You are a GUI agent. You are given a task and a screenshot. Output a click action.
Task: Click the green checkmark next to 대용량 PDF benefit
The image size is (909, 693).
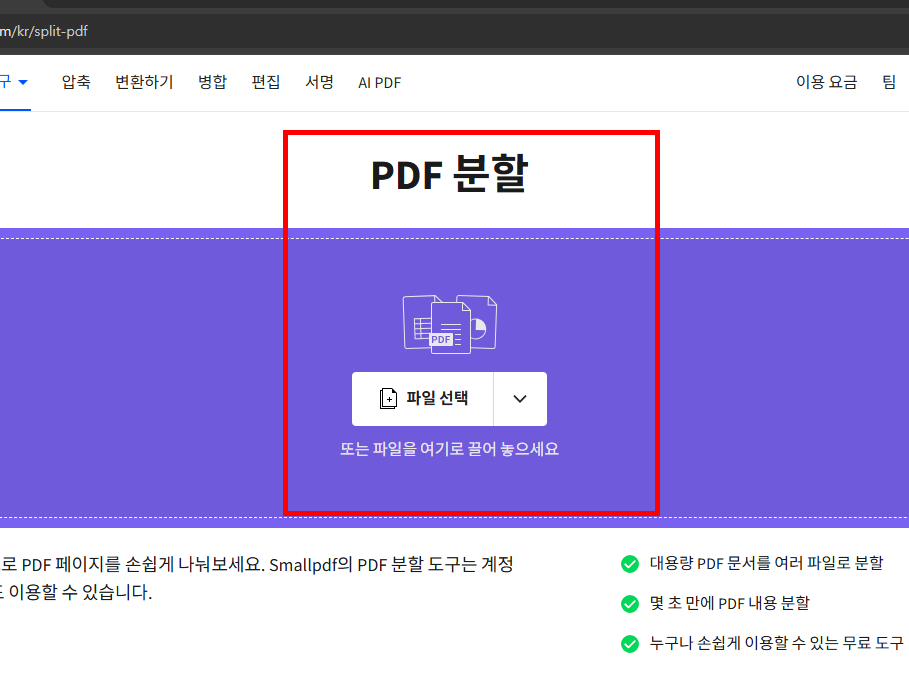click(630, 563)
